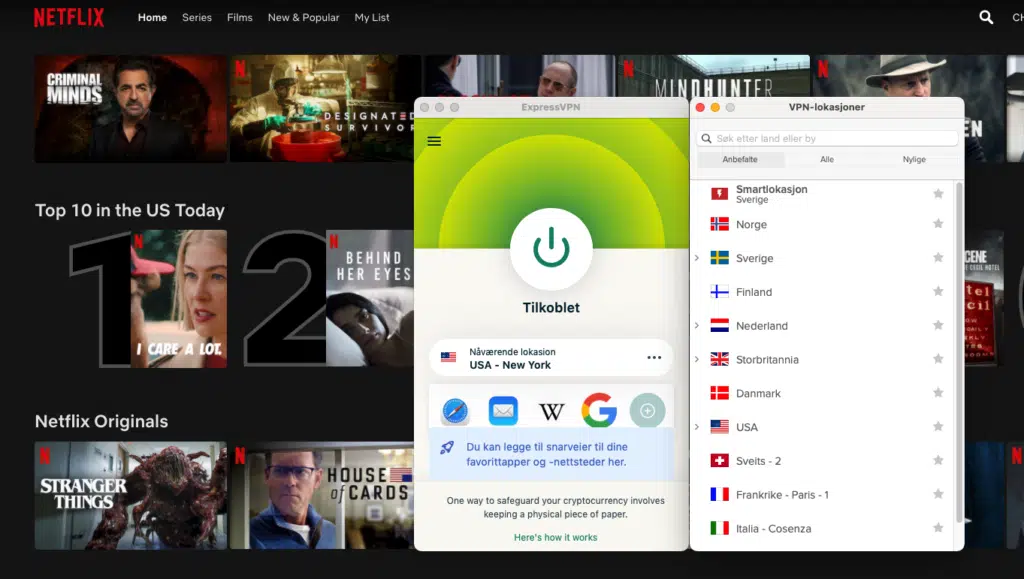Image resolution: width=1024 pixels, height=579 pixels.
Task: Click the Norway flag icon
Action: click(719, 224)
